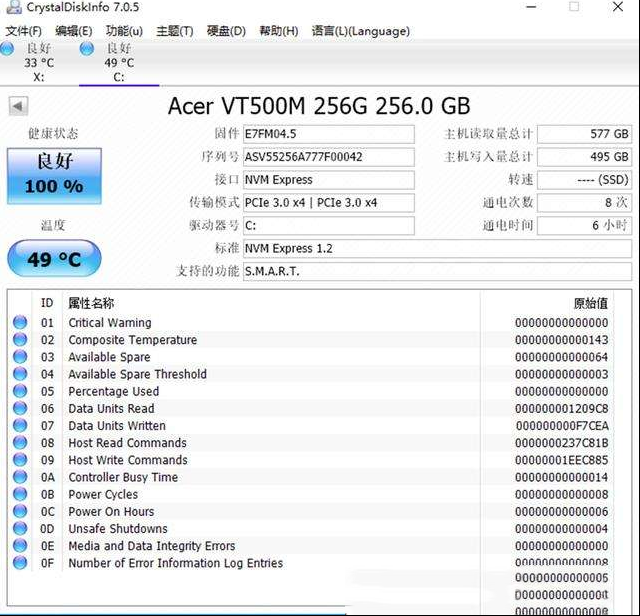Click the S.M.A.R.T. features field
This screenshot has width=640, height=616.
click(437, 271)
